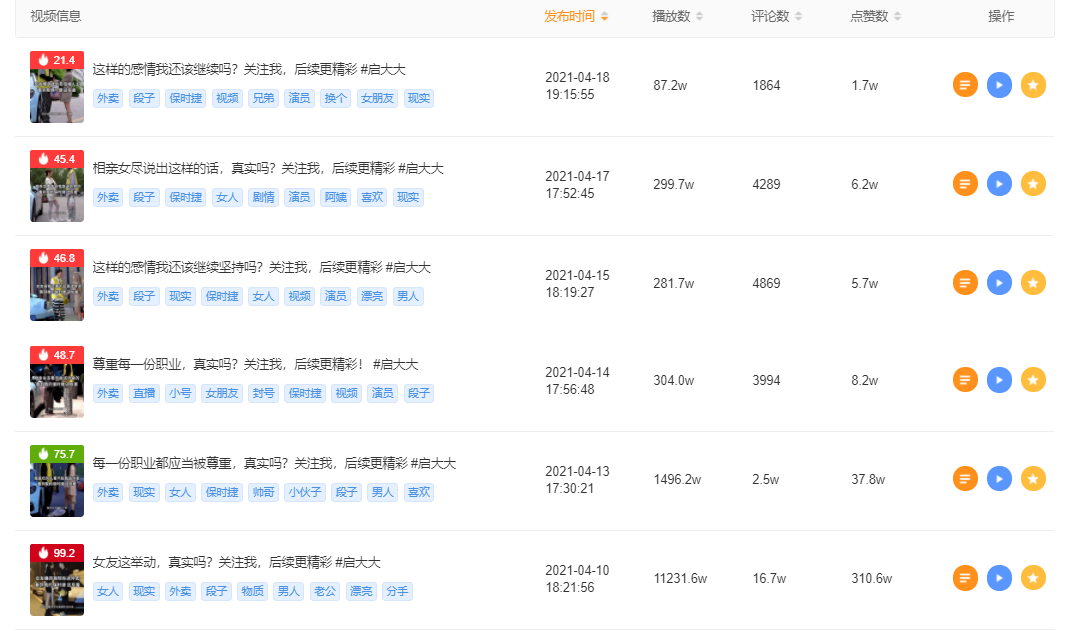Favorite the 2021-04-13 video star
The image size is (1067, 631).
[1033, 479]
